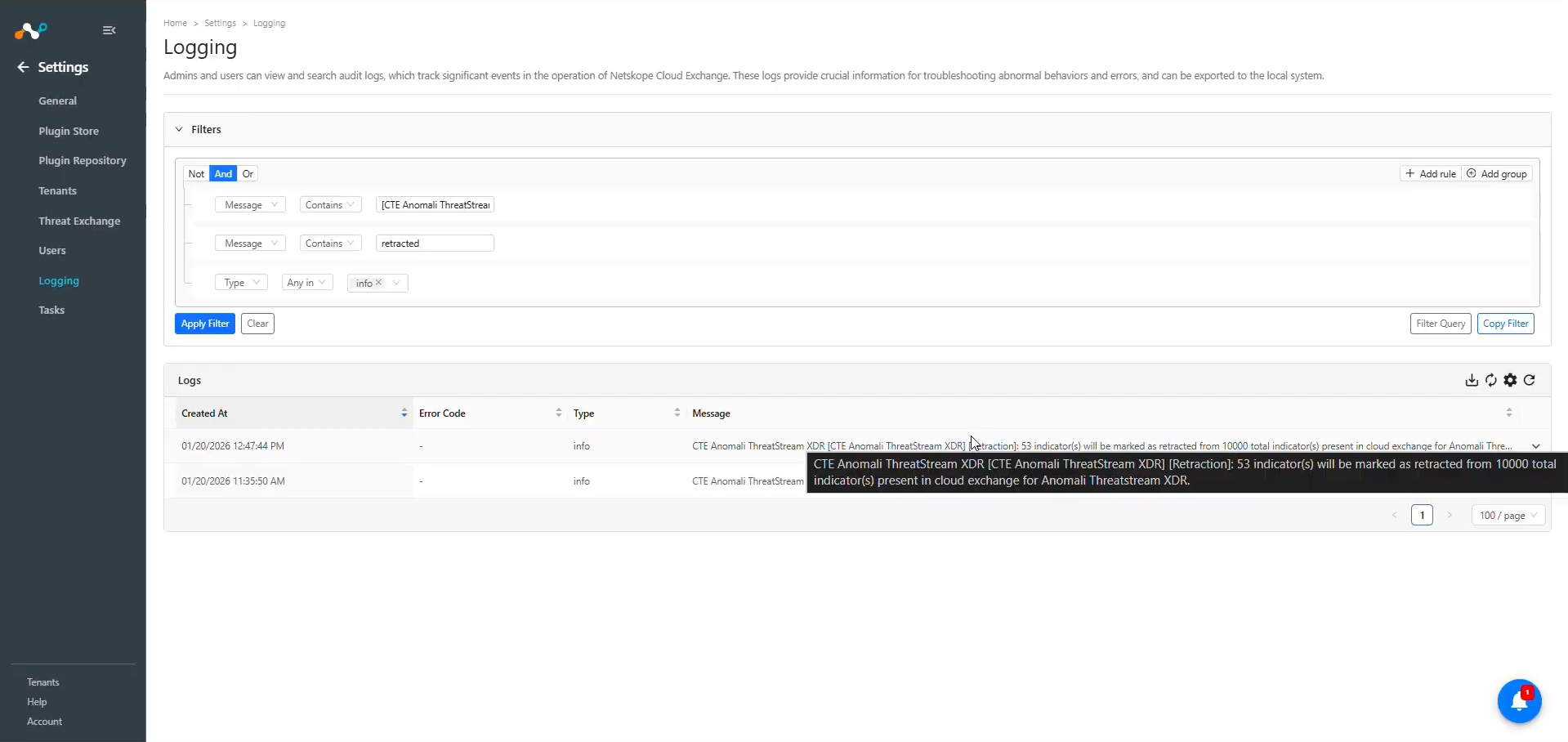Change the 100 / page size dropdown

pyautogui.click(x=1508, y=516)
